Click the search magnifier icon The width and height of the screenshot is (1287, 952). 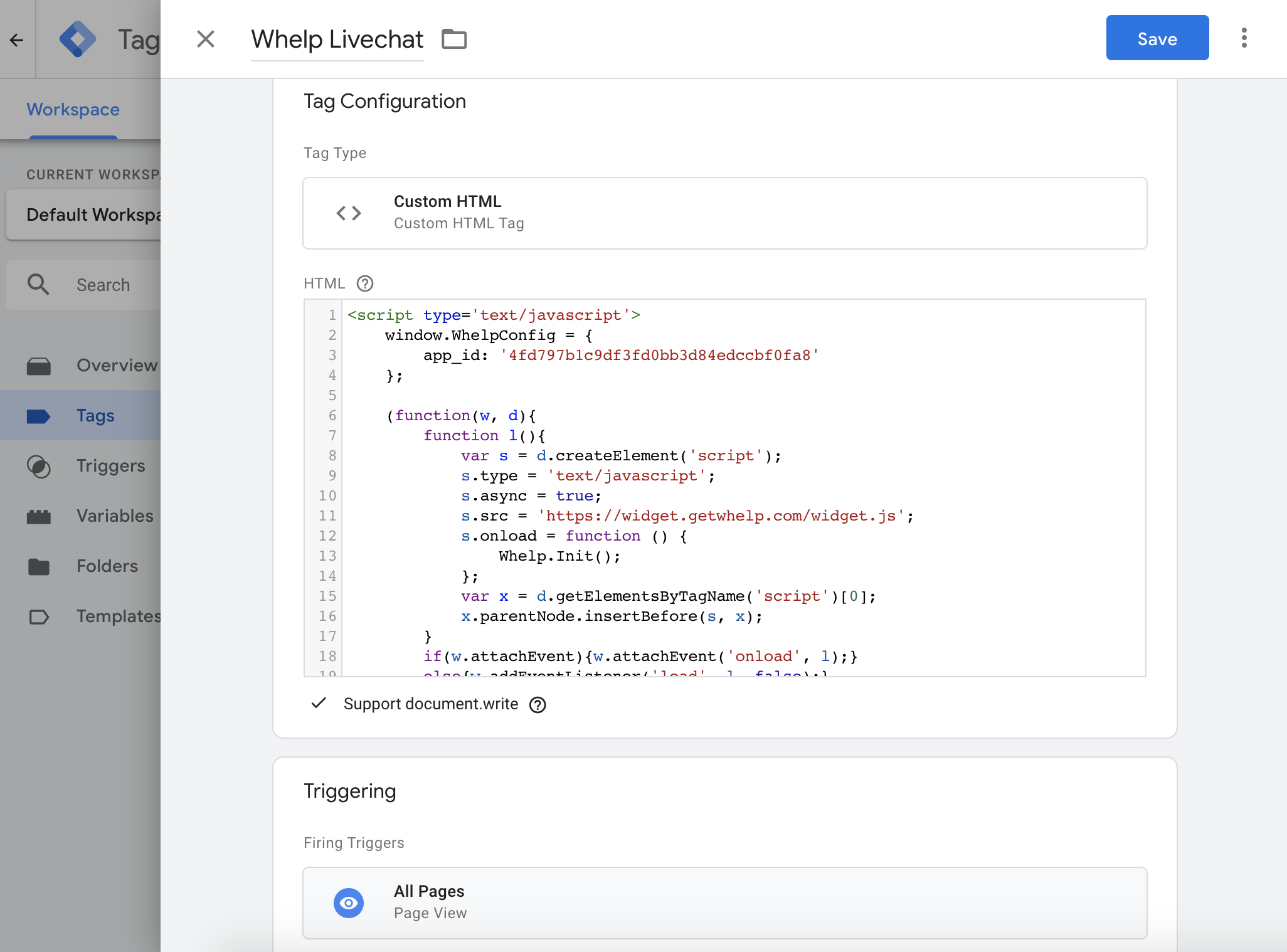click(x=38, y=284)
